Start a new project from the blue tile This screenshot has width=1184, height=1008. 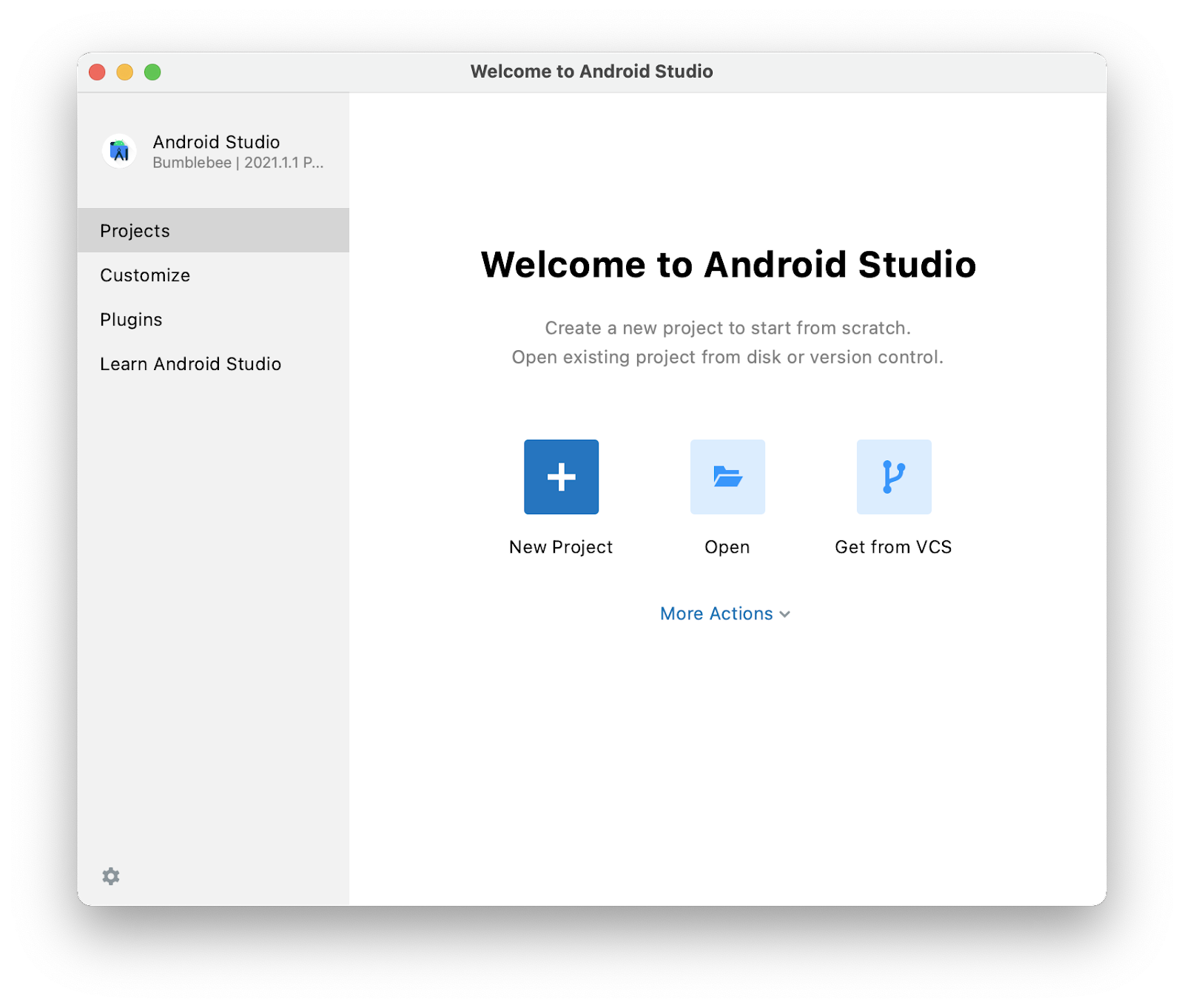[x=560, y=477]
